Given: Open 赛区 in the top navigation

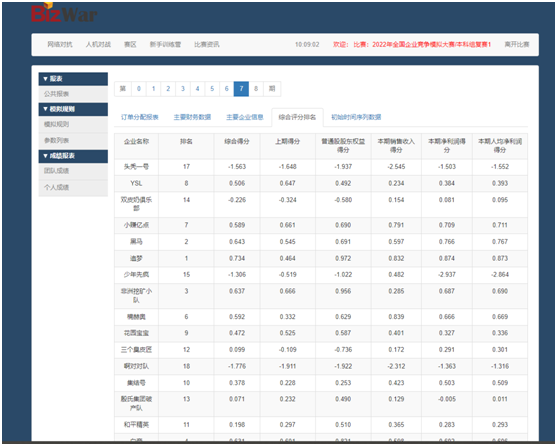Looking at the screenshot, I should click(x=130, y=44).
